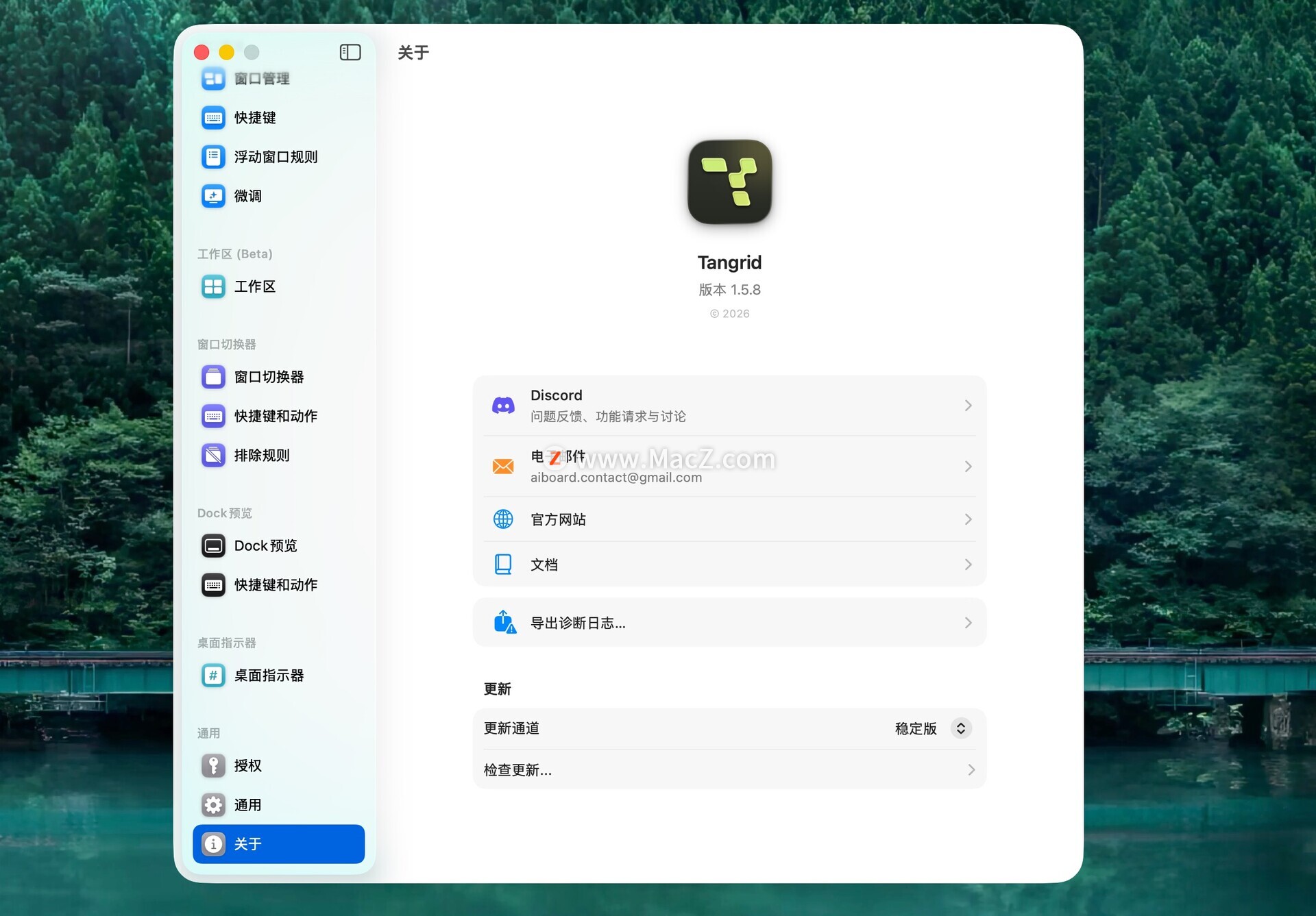This screenshot has width=1316, height=916.
Task: Click the 关于 title at the top
Action: click(x=413, y=53)
